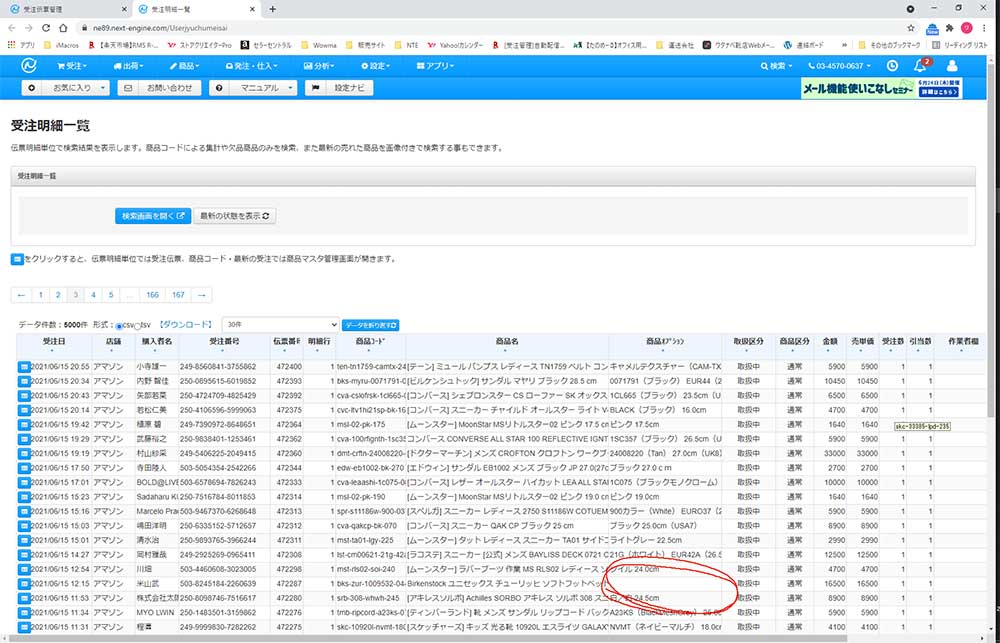Go to Chrome home page button
Viewport: 1000px width, 643px height.
coord(63,28)
